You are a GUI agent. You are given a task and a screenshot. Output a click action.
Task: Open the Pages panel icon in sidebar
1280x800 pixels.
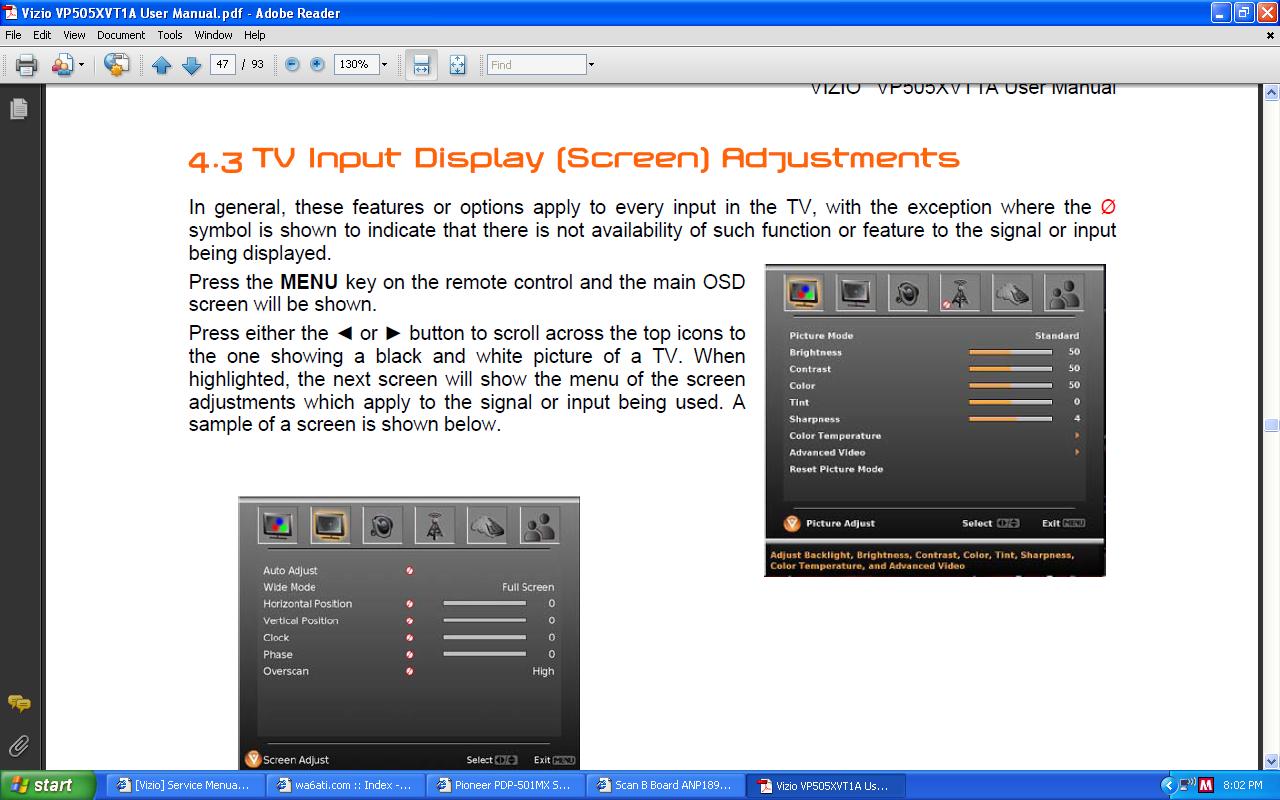(18, 109)
